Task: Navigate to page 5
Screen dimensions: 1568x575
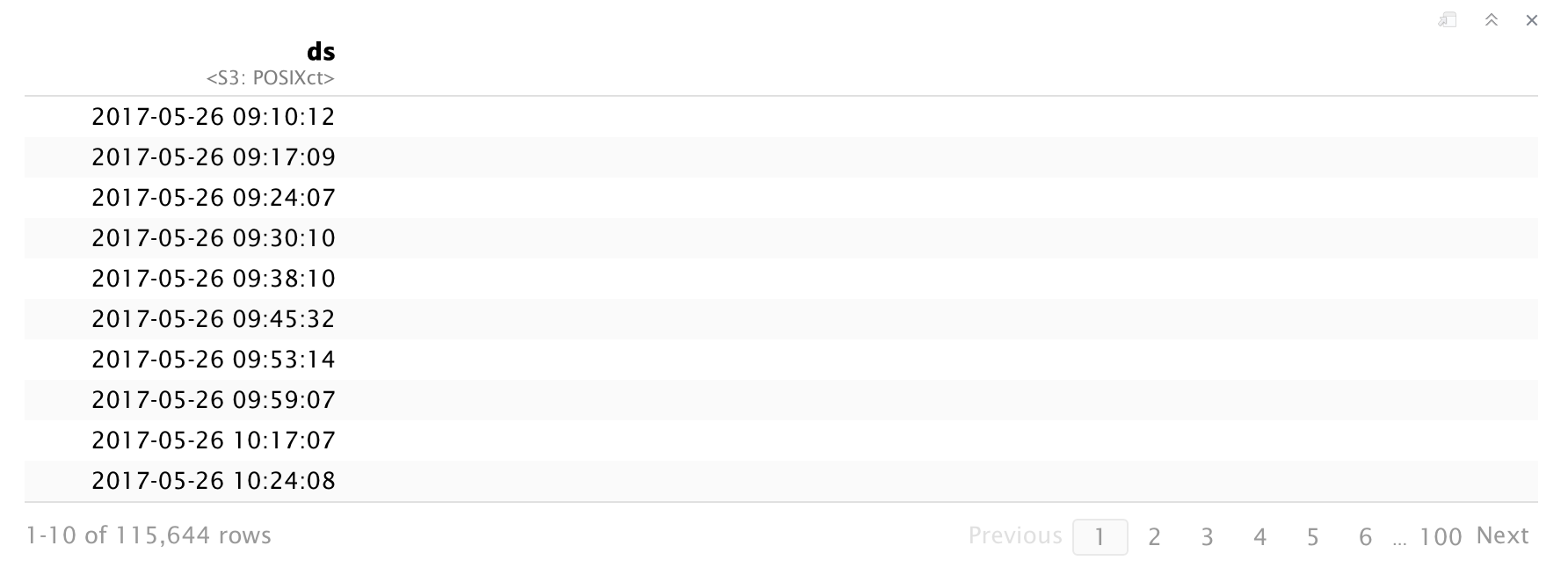Action: click(1312, 536)
